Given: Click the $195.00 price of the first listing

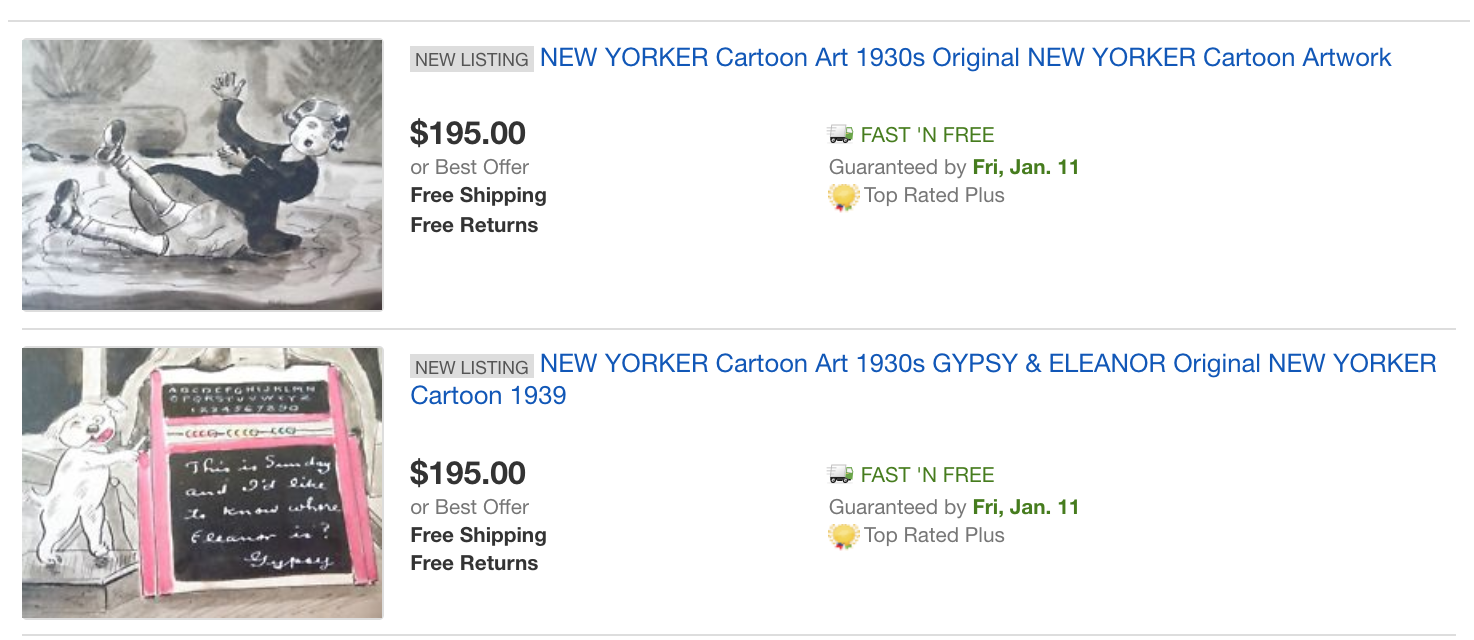Looking at the screenshot, I should click(468, 133).
